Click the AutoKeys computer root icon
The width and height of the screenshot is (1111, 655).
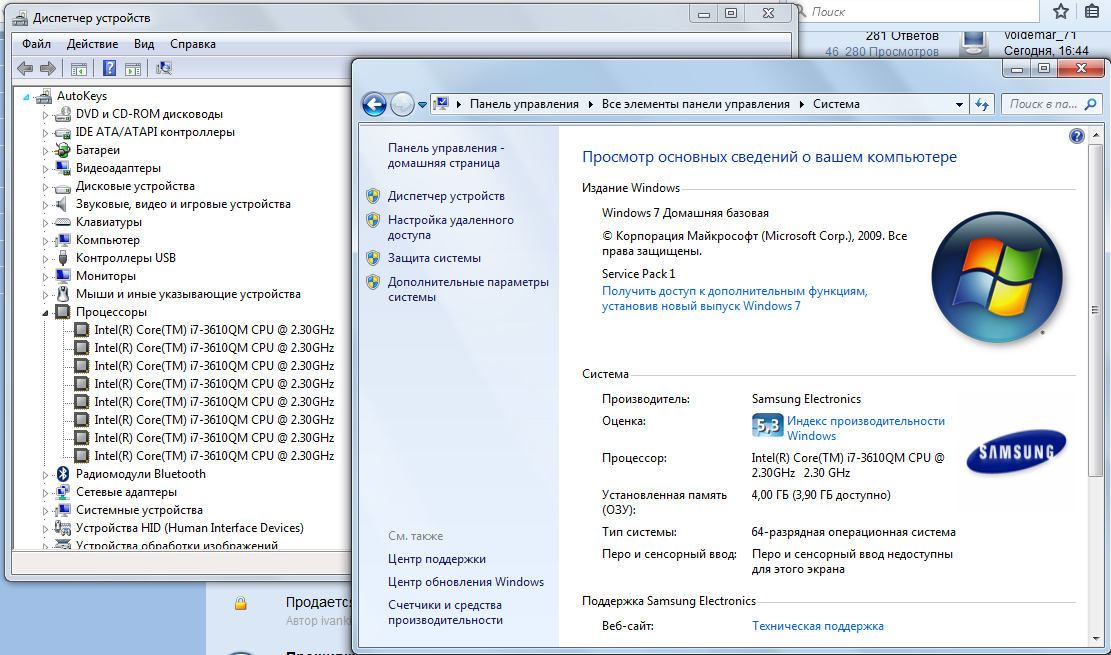tap(44, 96)
